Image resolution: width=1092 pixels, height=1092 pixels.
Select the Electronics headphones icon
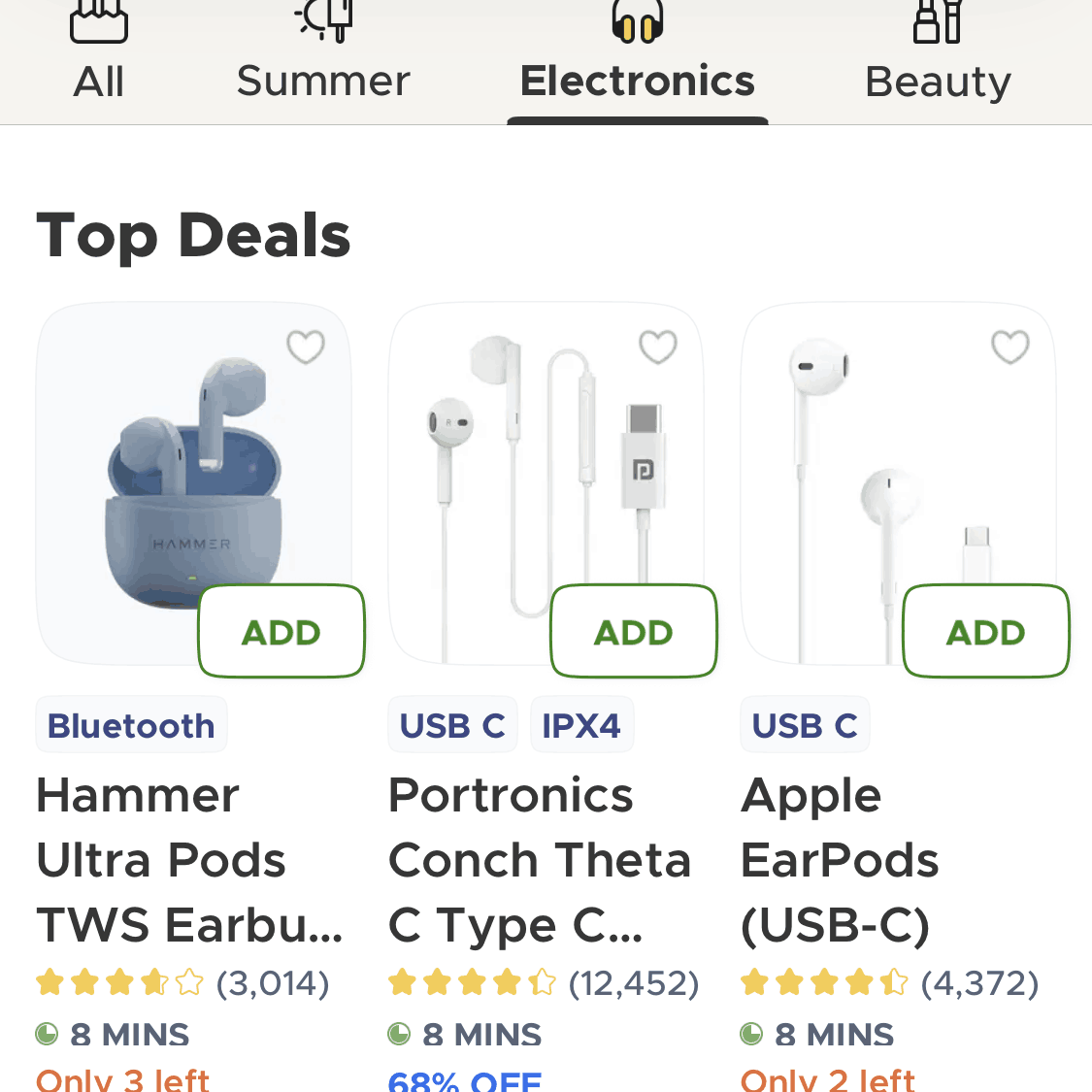[637, 21]
